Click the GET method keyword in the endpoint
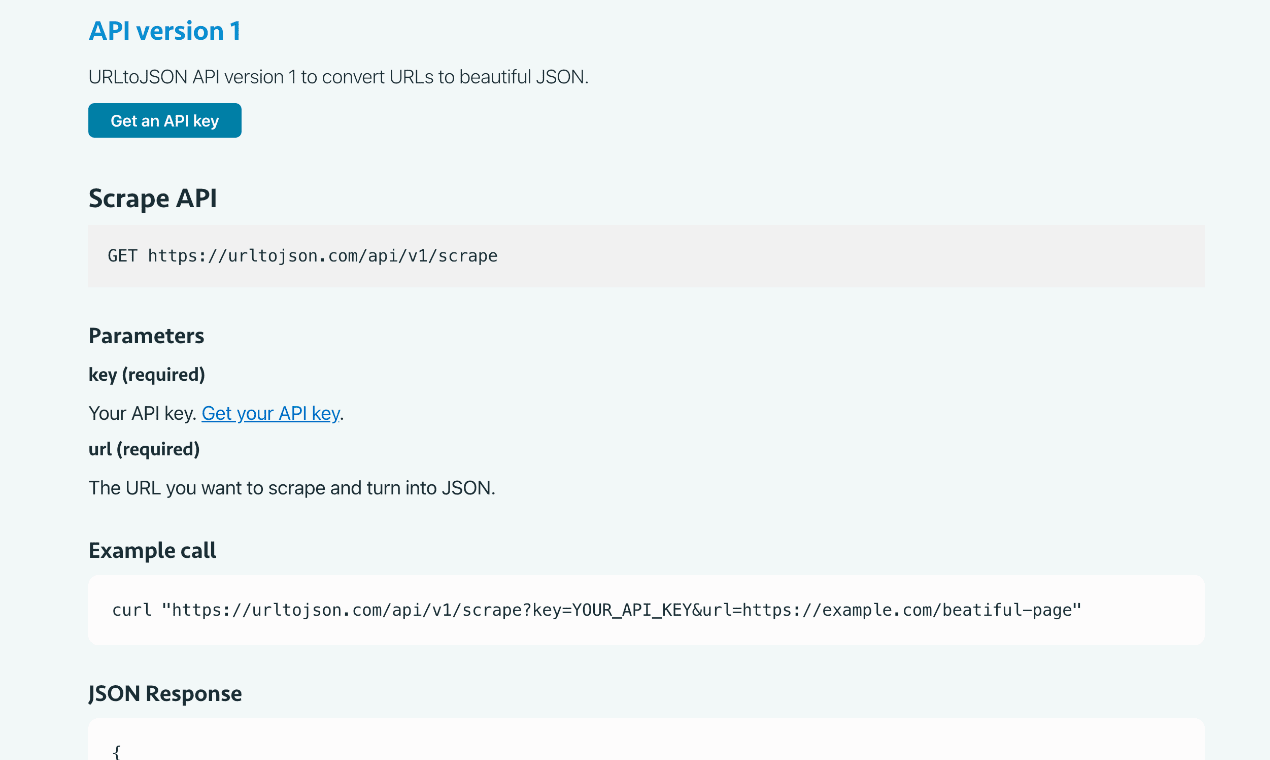 pos(121,256)
